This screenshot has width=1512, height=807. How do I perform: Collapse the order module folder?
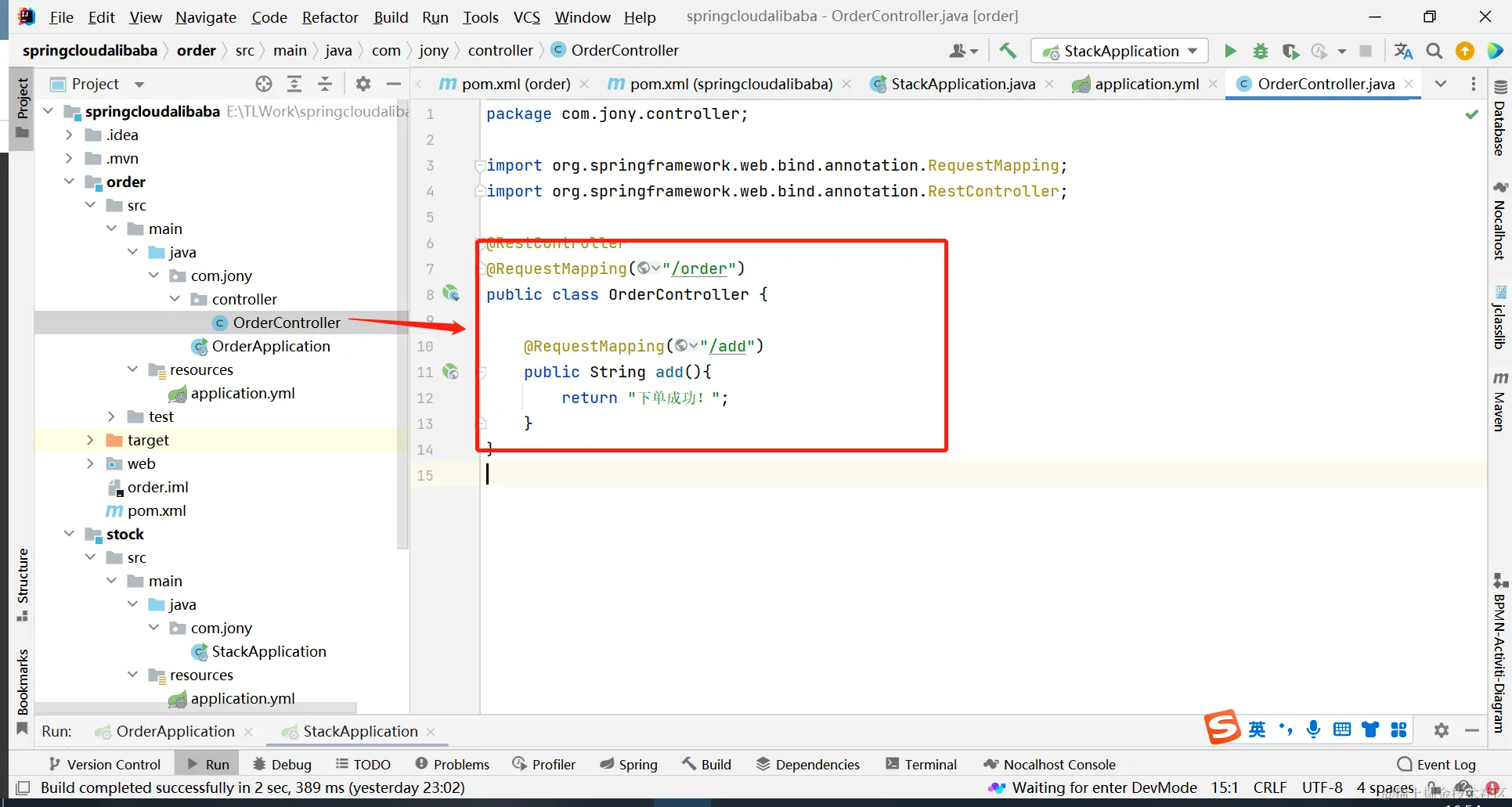click(x=69, y=182)
